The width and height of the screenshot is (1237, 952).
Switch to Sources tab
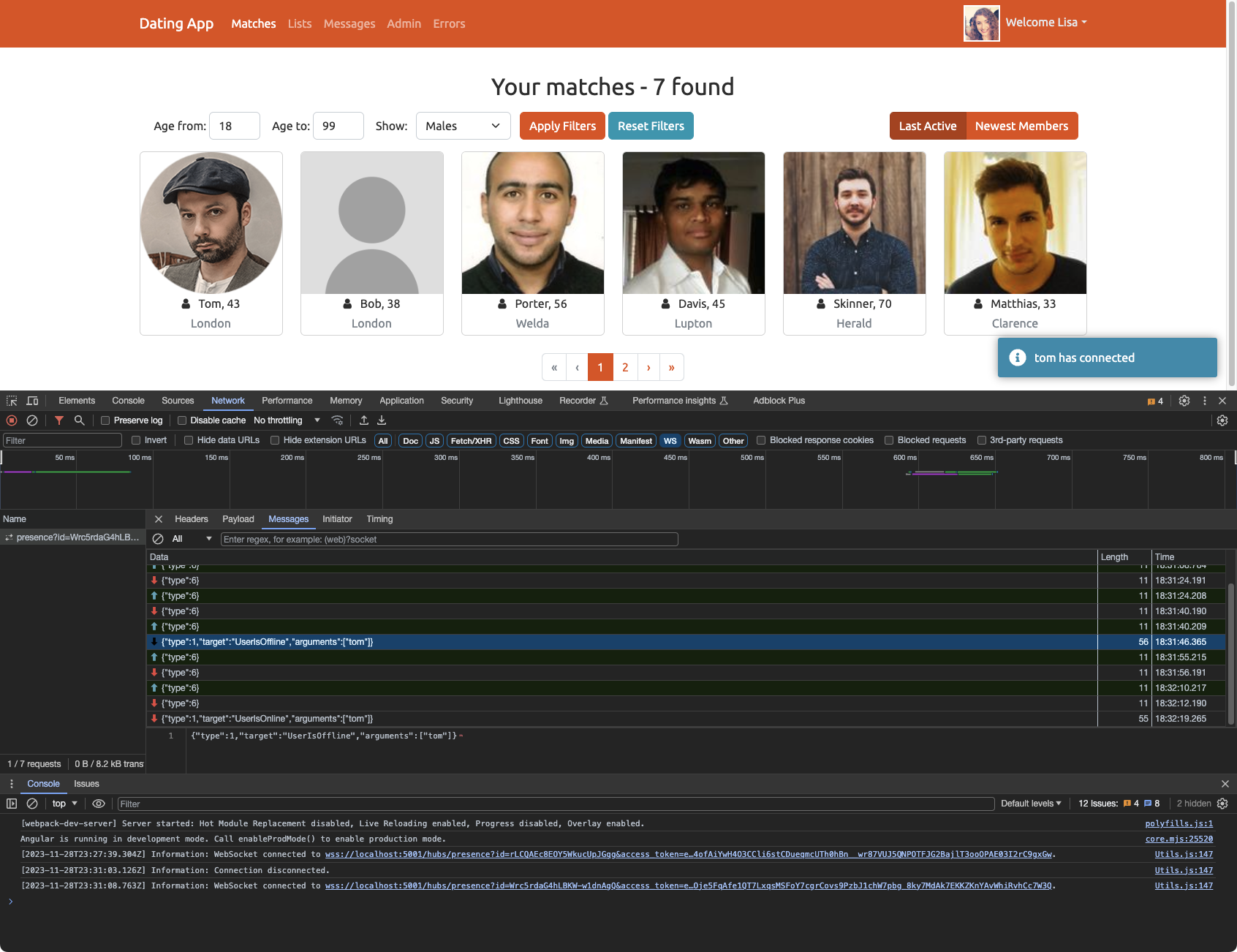pyautogui.click(x=178, y=401)
